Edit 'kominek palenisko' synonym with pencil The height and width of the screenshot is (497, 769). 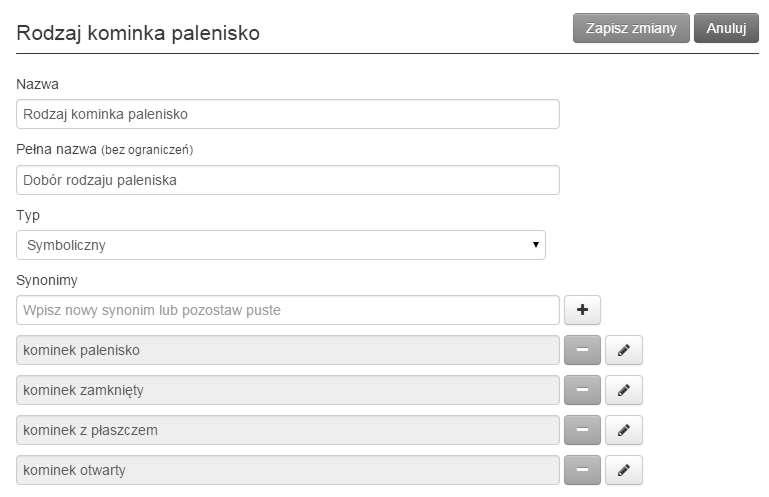click(624, 350)
